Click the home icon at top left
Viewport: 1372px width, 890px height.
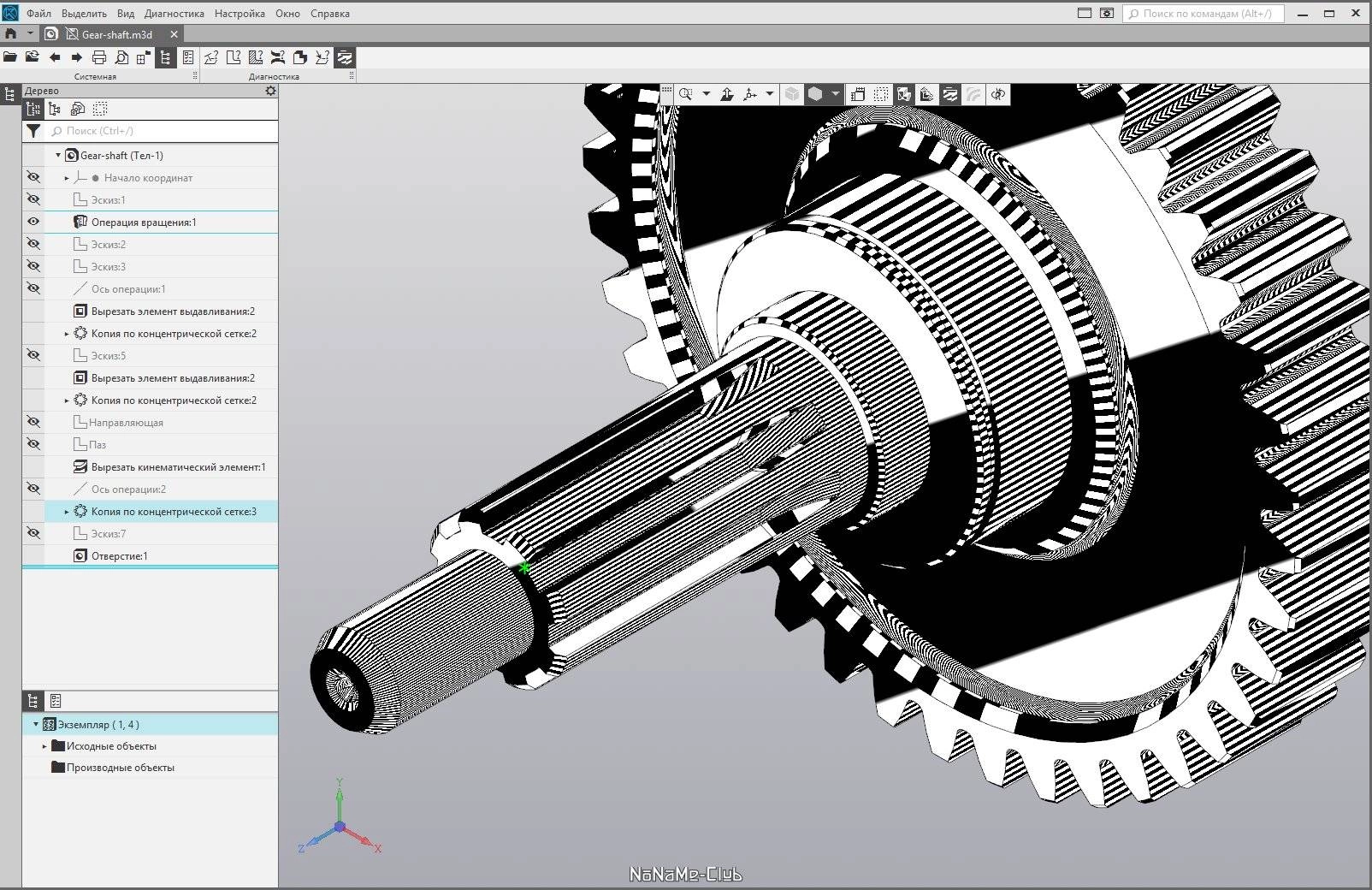point(10,34)
